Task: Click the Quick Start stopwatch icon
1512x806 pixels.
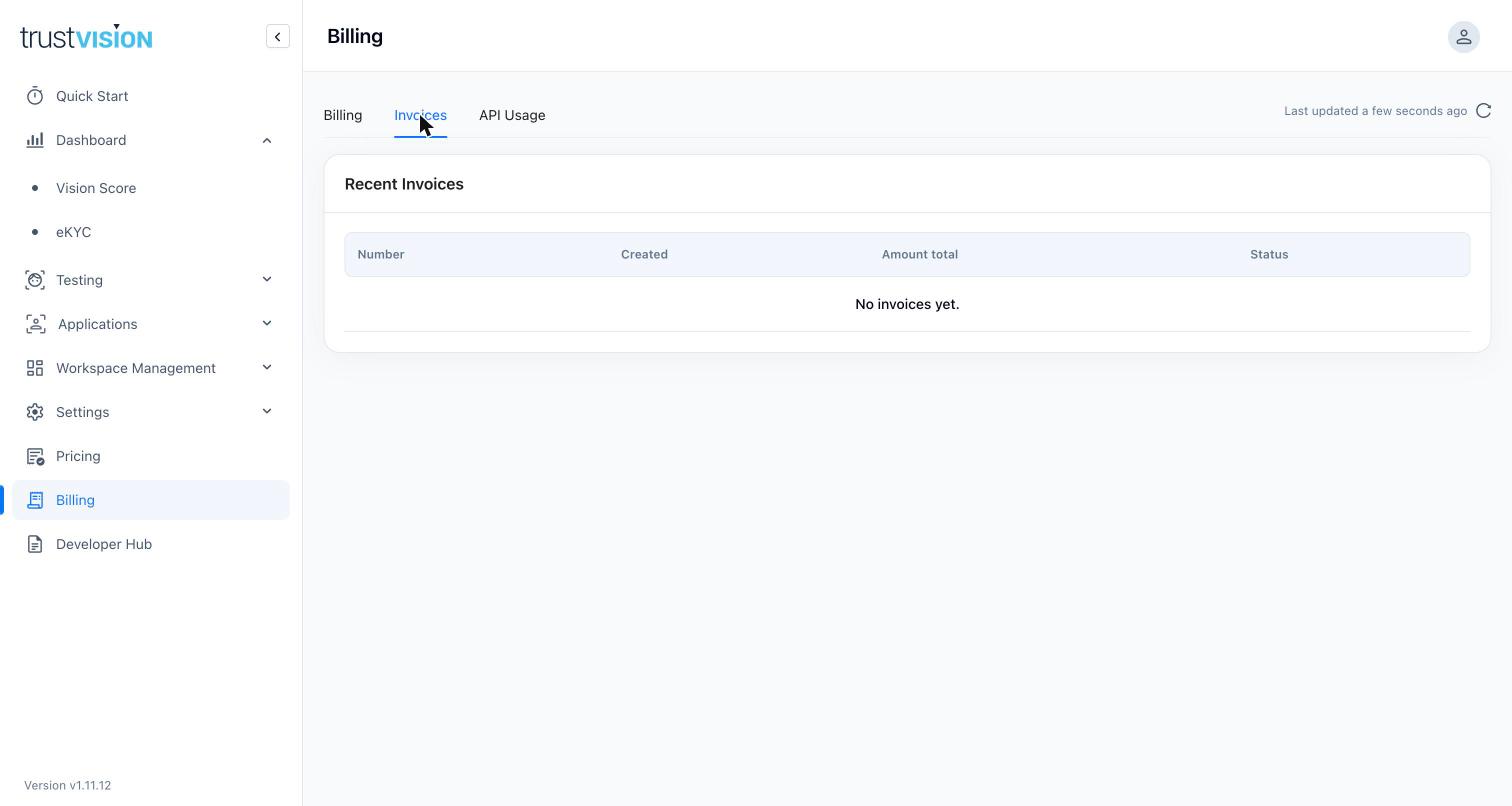Action: click(x=35, y=96)
